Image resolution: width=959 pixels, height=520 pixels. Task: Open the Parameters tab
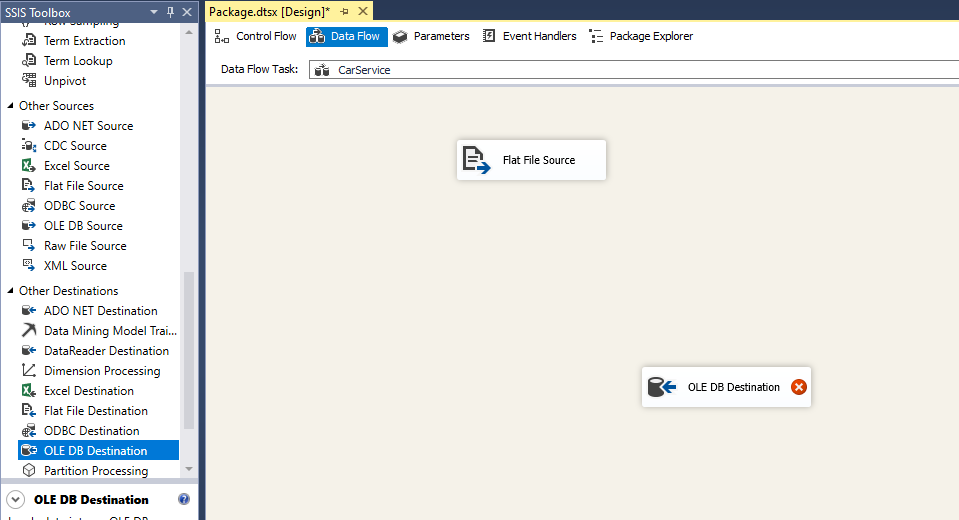tap(431, 36)
